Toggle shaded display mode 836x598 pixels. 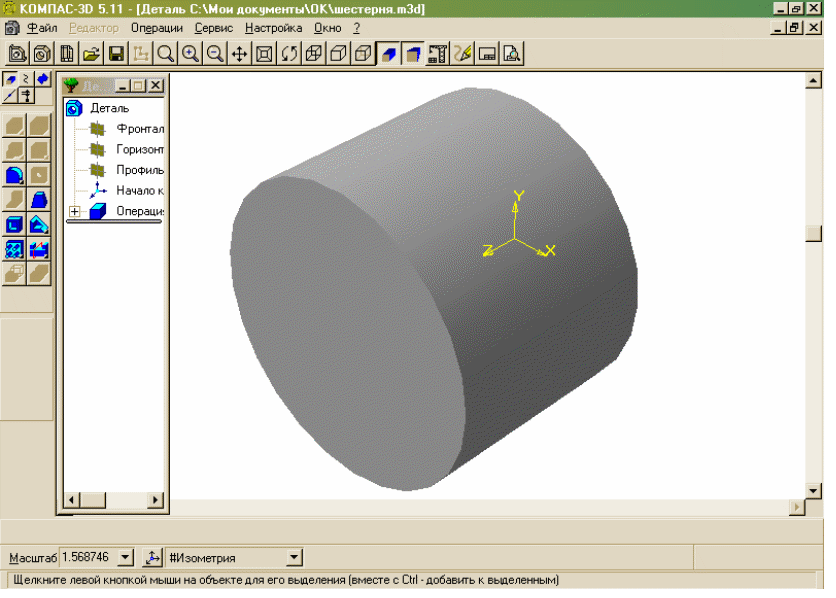click(x=387, y=54)
